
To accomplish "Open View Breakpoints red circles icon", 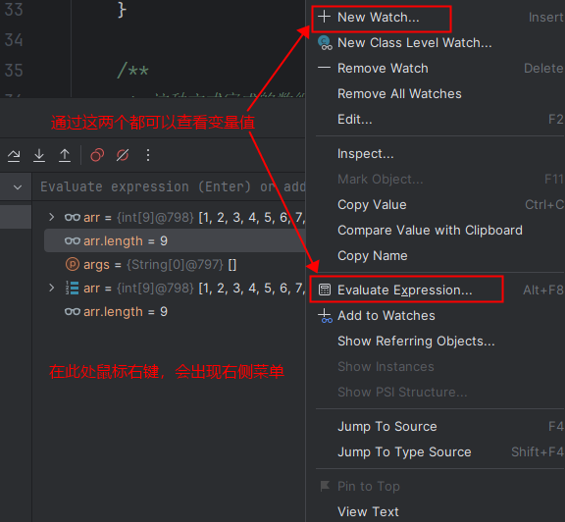I will [x=97, y=155].
